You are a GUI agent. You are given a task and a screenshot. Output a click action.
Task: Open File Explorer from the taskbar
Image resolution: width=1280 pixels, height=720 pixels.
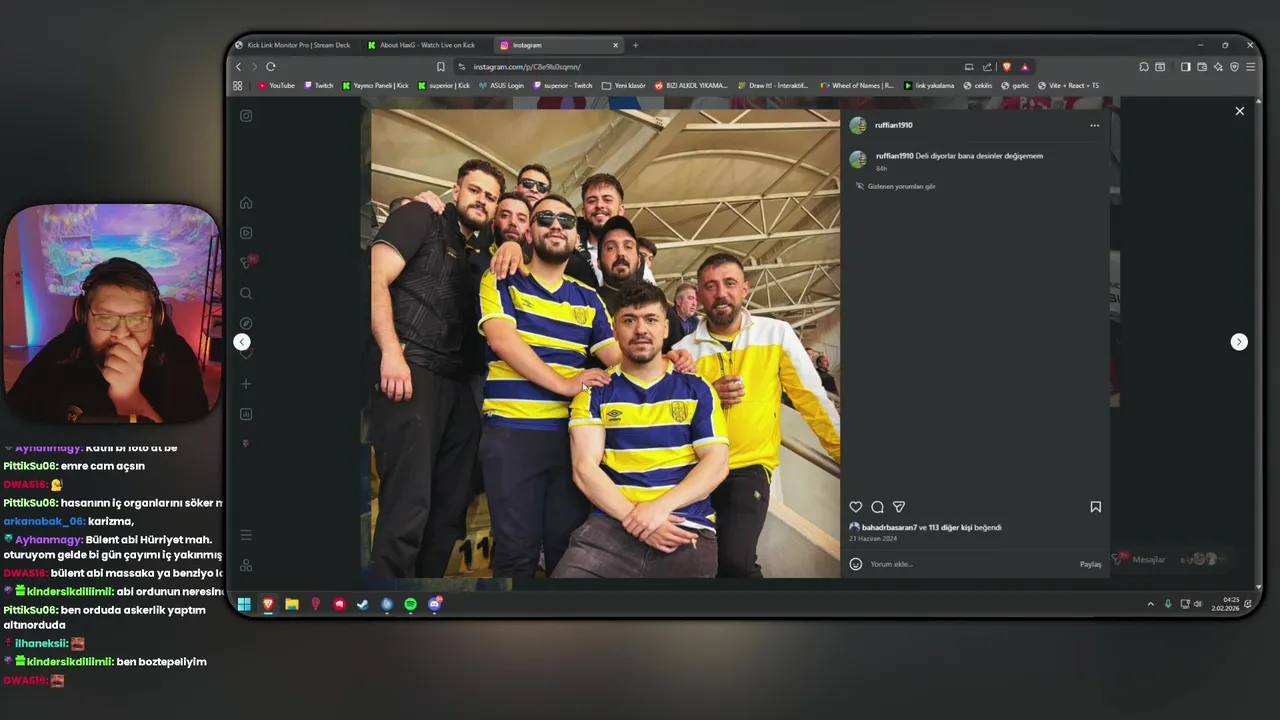(292, 604)
